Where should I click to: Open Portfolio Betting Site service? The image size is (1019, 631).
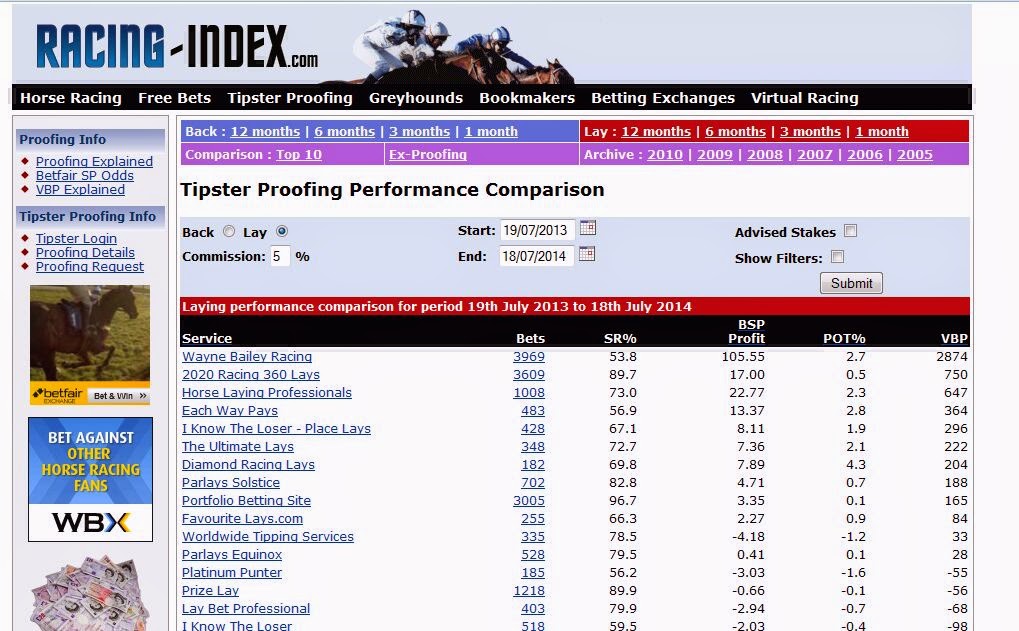(246, 500)
